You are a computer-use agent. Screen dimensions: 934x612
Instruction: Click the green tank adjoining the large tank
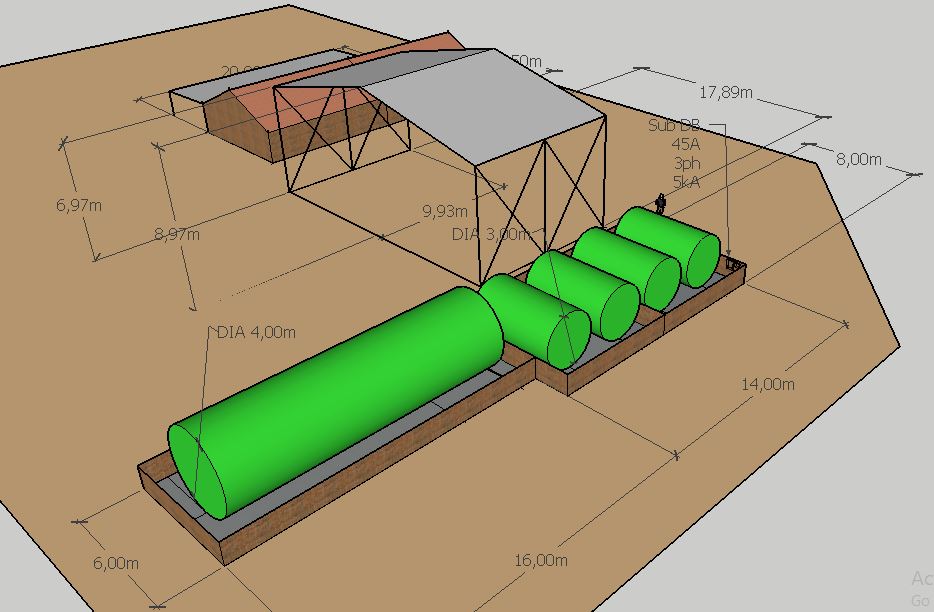point(535,318)
